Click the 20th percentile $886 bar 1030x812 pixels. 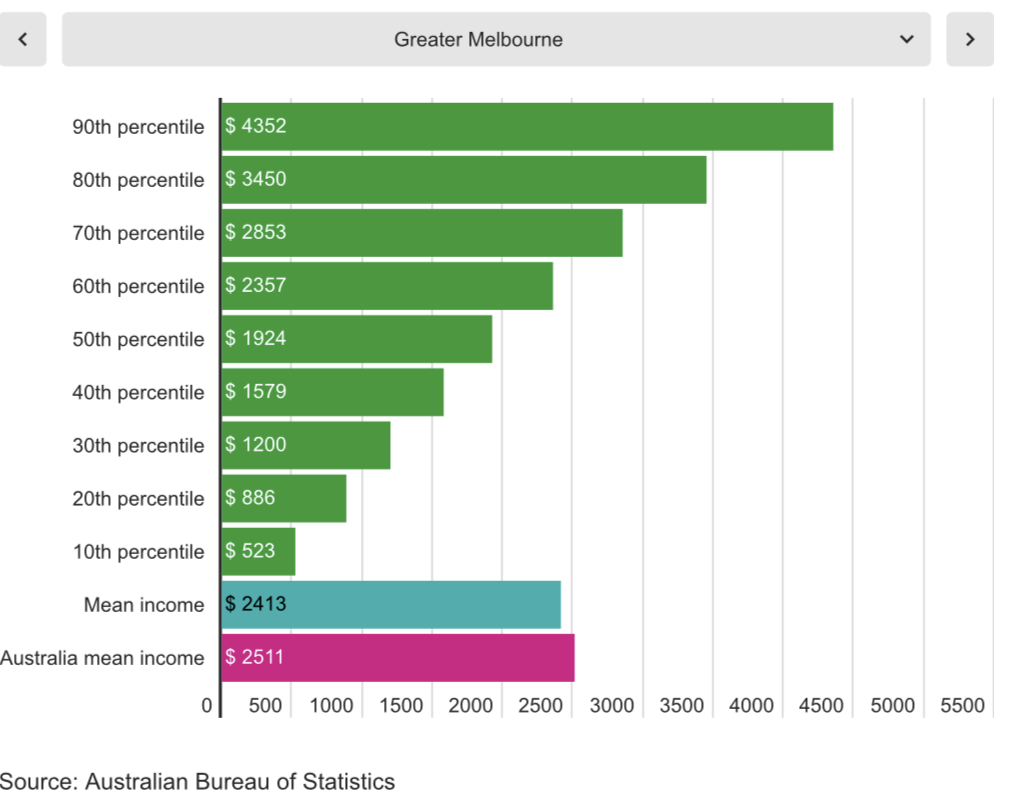click(x=284, y=498)
